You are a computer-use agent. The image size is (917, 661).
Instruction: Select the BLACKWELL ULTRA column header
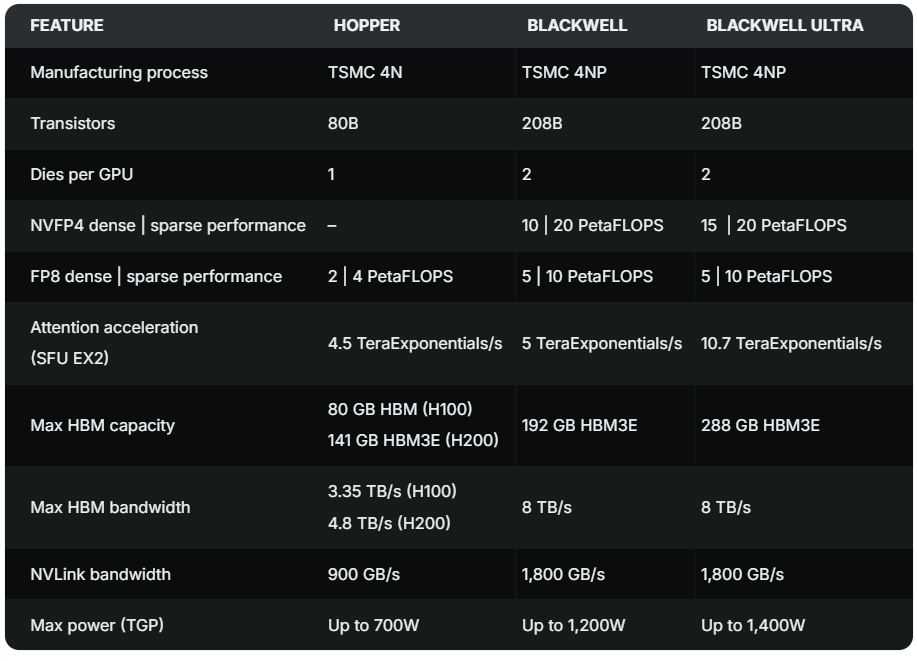click(784, 26)
